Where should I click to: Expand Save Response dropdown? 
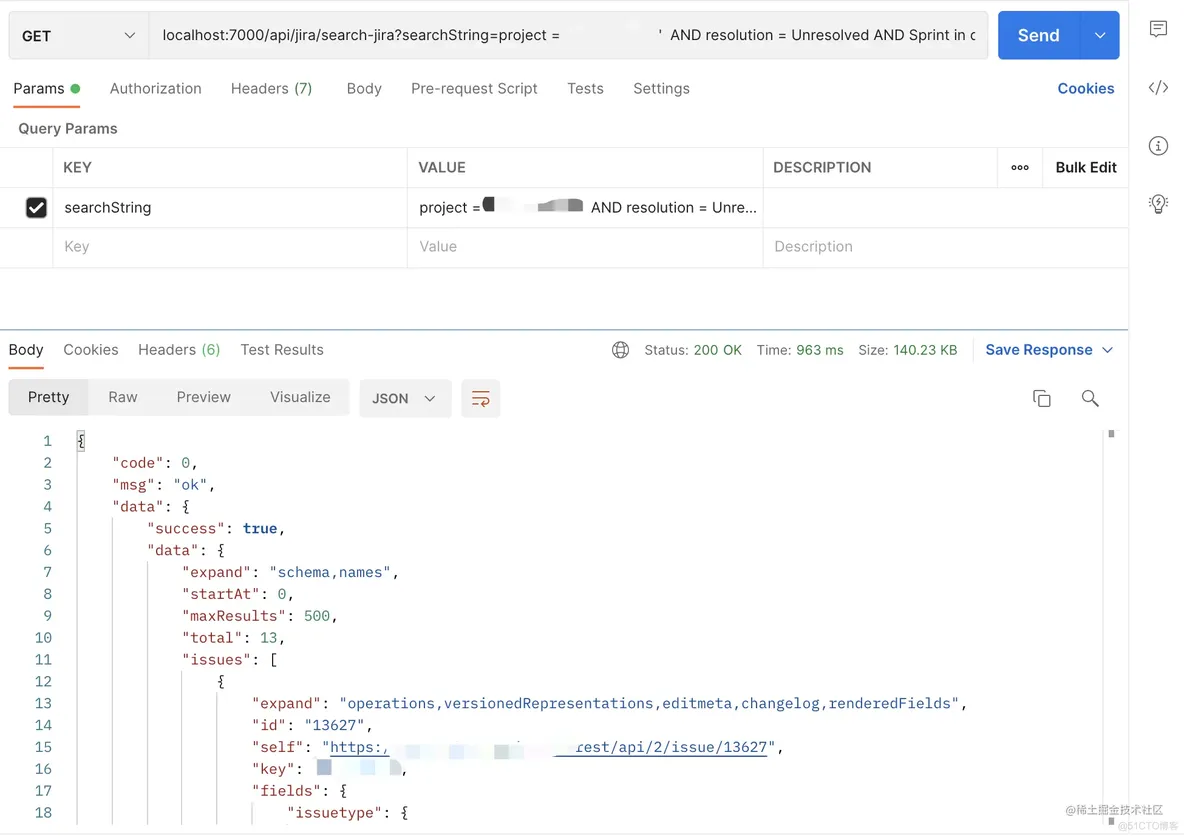[1108, 350]
